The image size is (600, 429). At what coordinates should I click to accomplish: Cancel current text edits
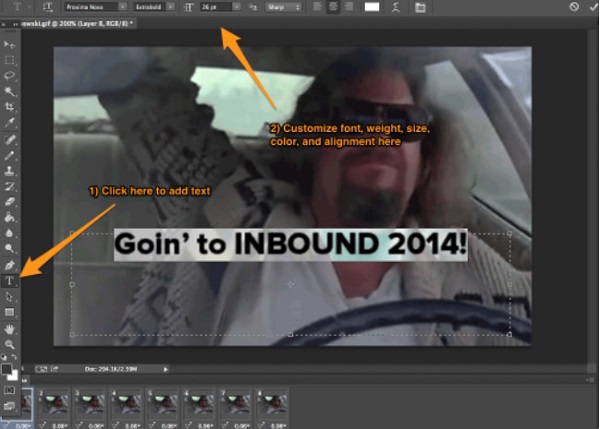click(x=574, y=6)
